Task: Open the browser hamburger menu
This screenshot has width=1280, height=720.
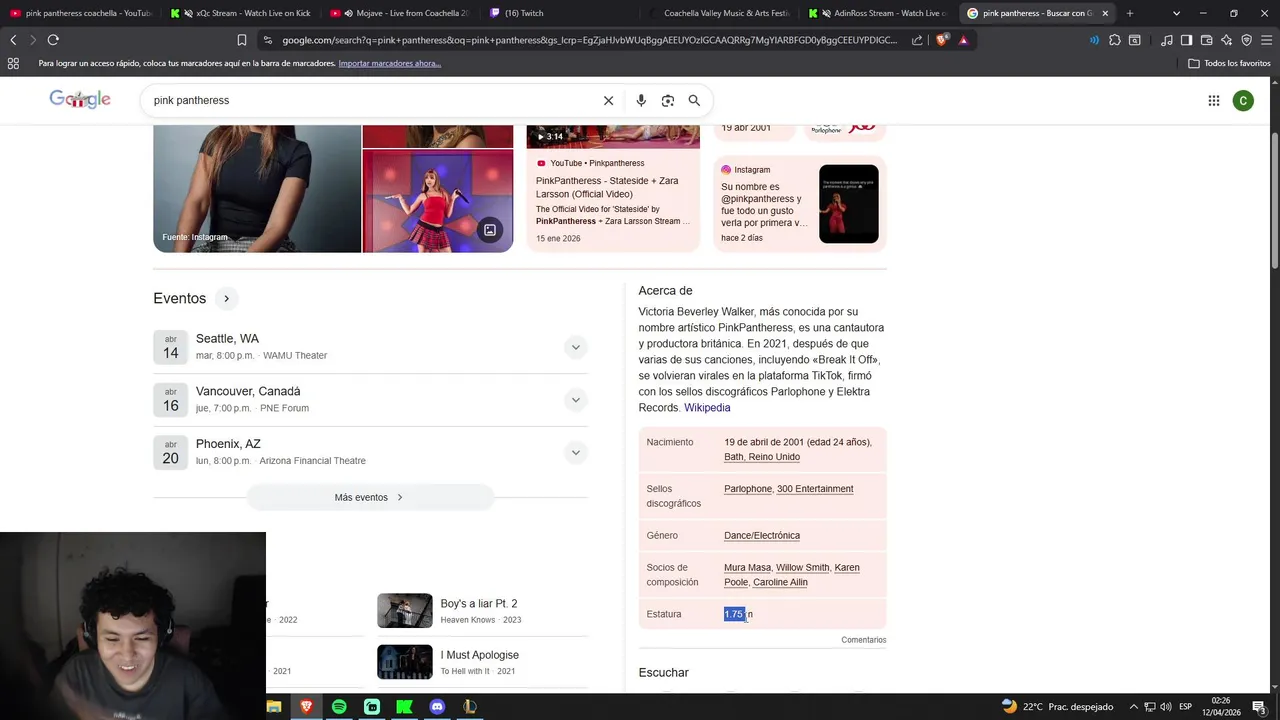Action: [1266, 40]
